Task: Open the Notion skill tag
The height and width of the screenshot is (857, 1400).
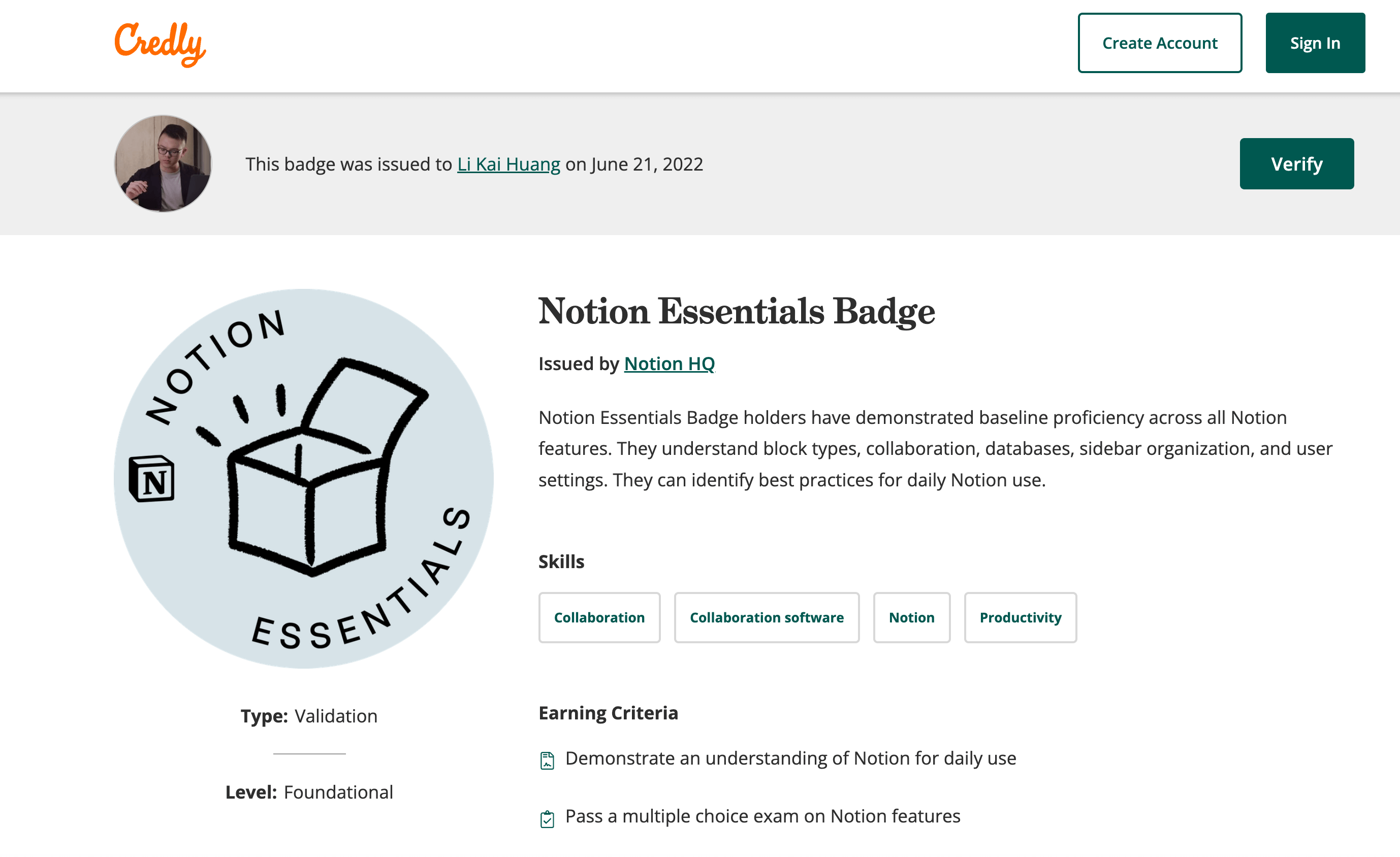Action: (911, 617)
